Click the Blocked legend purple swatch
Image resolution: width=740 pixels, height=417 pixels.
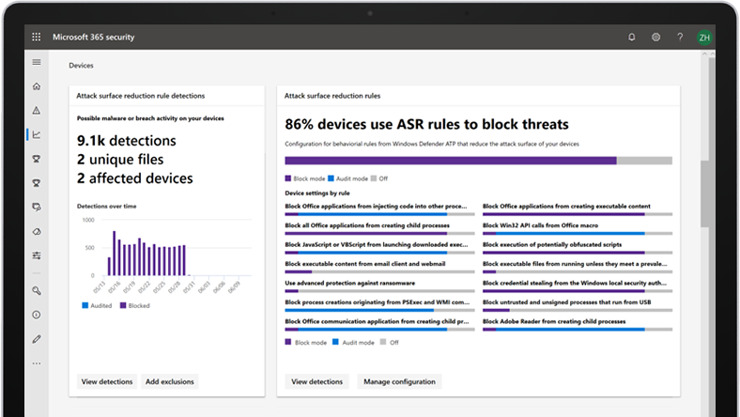[x=123, y=306]
